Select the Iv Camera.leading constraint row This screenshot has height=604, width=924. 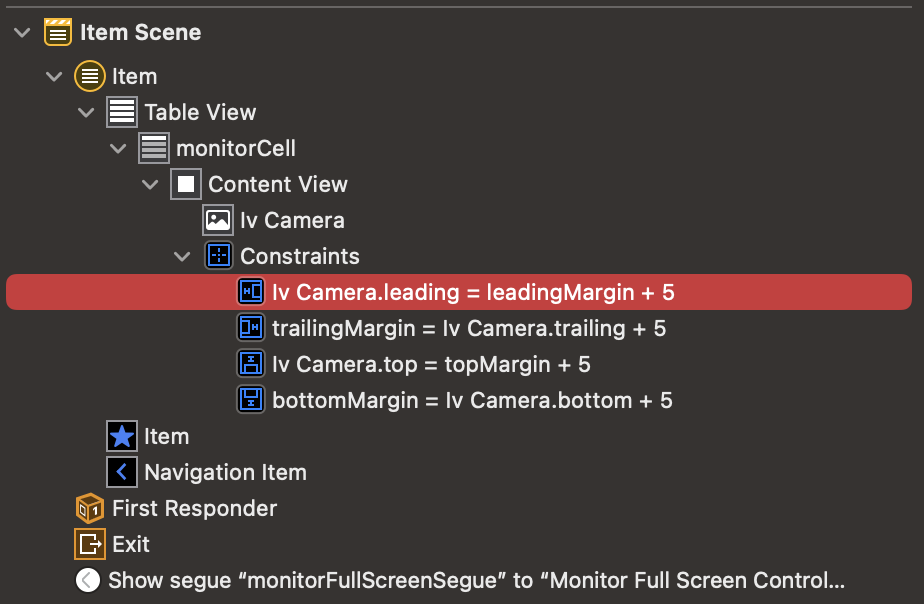pyautogui.click(x=473, y=292)
